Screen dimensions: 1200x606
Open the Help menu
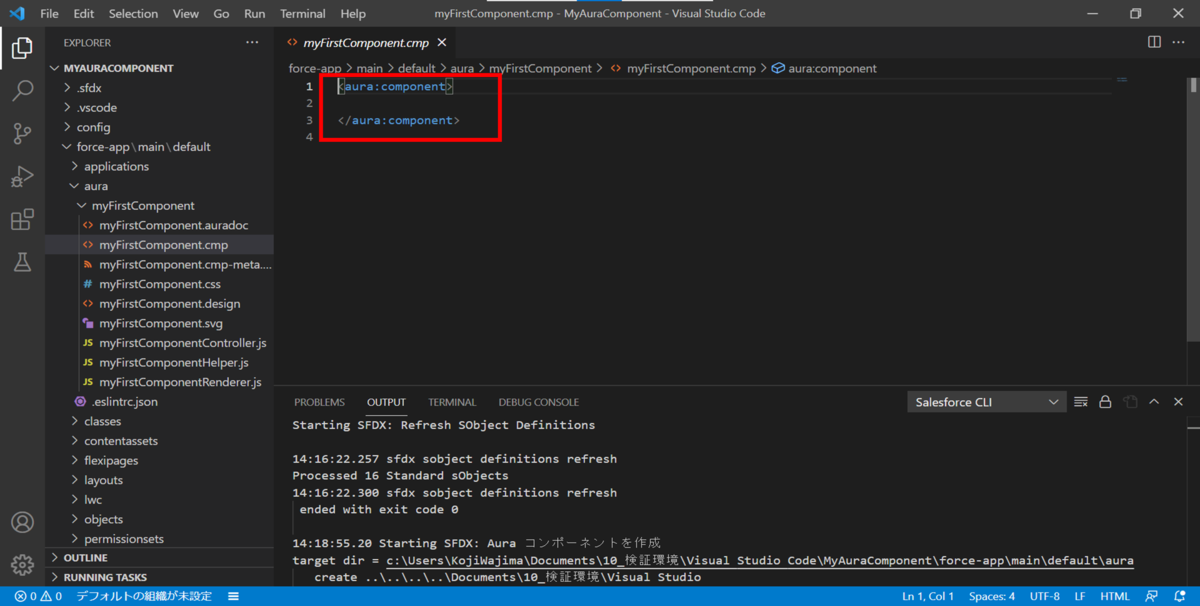click(x=353, y=14)
